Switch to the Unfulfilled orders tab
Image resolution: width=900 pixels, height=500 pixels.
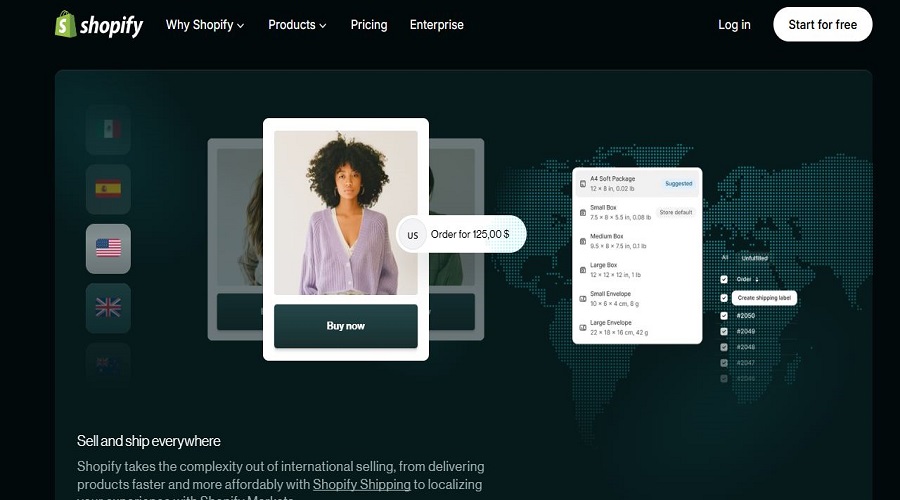[754, 258]
